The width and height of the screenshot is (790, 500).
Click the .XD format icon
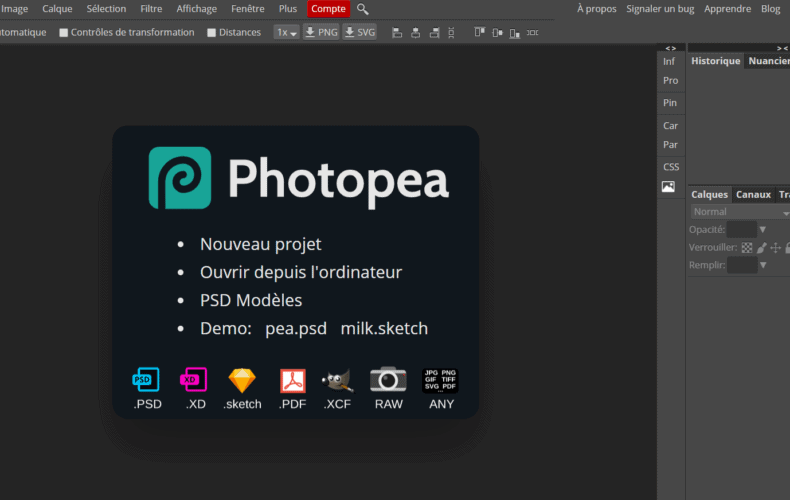[x=193, y=380]
